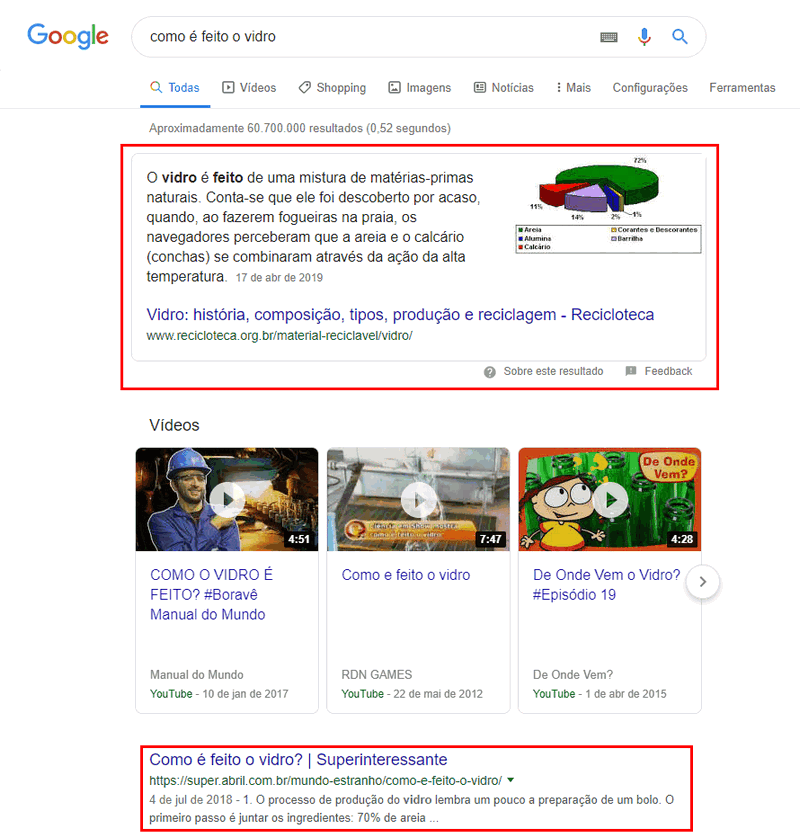The image size is (800, 838).
Task: Submit search with the magnifier button
Action: [680, 37]
